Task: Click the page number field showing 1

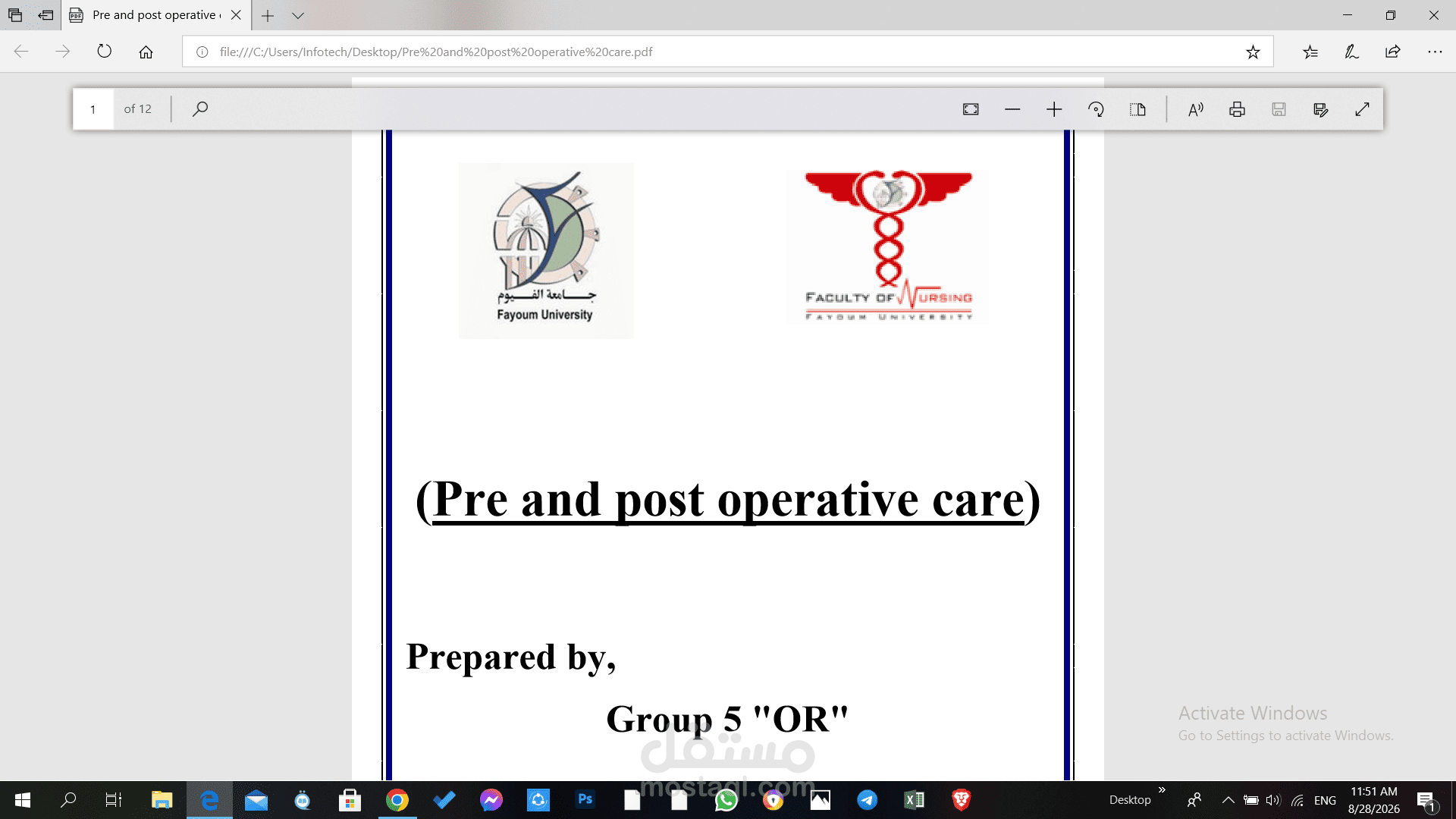Action: [93, 109]
